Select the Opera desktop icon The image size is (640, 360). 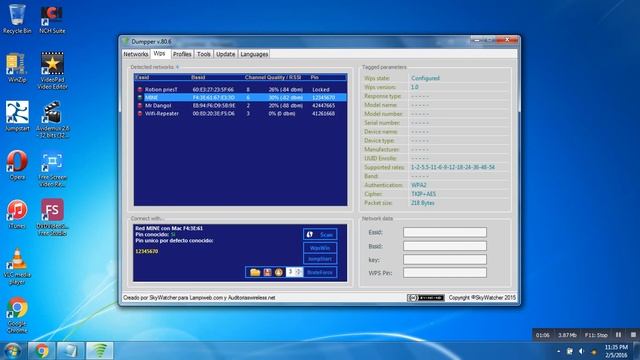point(17,165)
